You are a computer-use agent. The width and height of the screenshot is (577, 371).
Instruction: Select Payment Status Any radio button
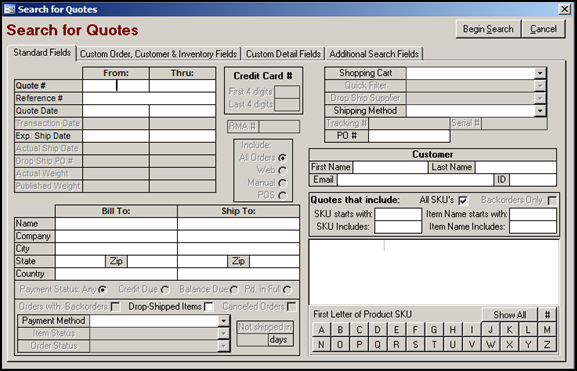(x=102, y=290)
